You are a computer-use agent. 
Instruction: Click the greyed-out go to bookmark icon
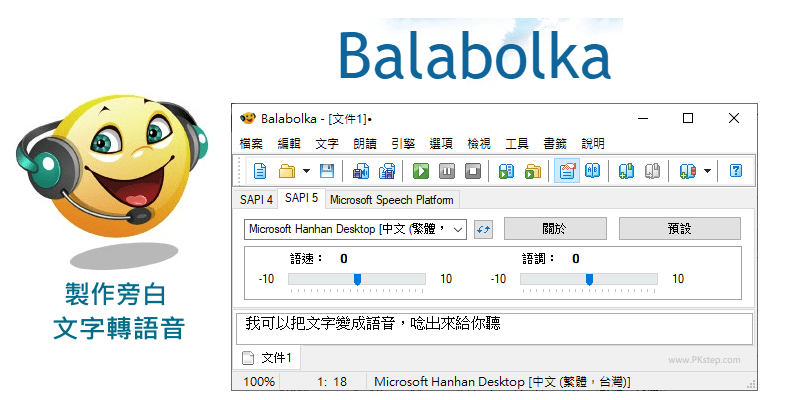652,170
